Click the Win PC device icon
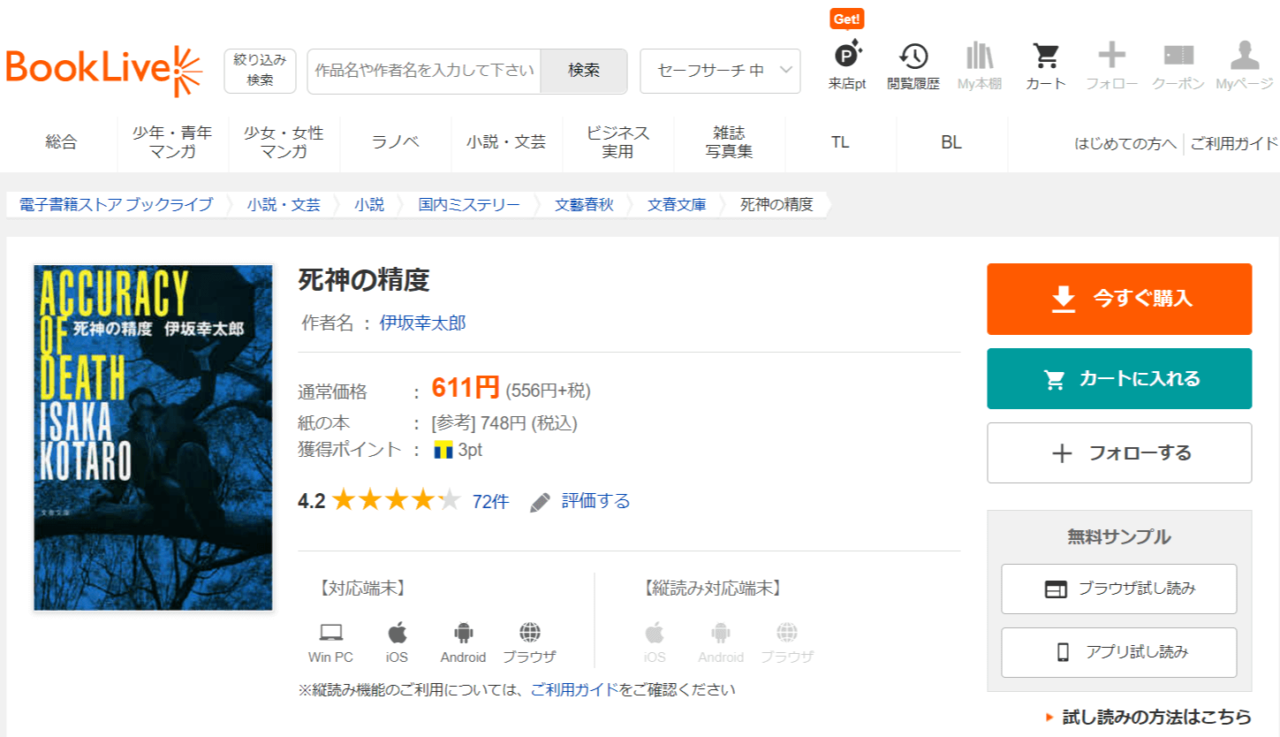Viewport: 1280px width, 737px height. tap(331, 632)
